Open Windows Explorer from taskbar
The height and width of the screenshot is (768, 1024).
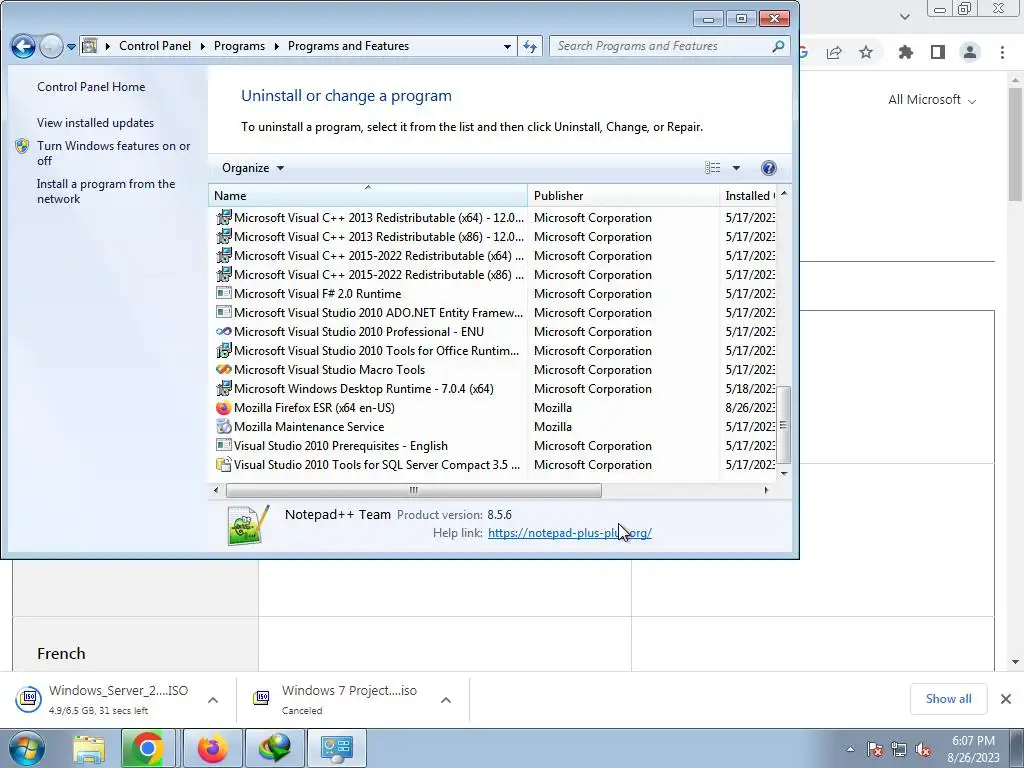(x=89, y=748)
